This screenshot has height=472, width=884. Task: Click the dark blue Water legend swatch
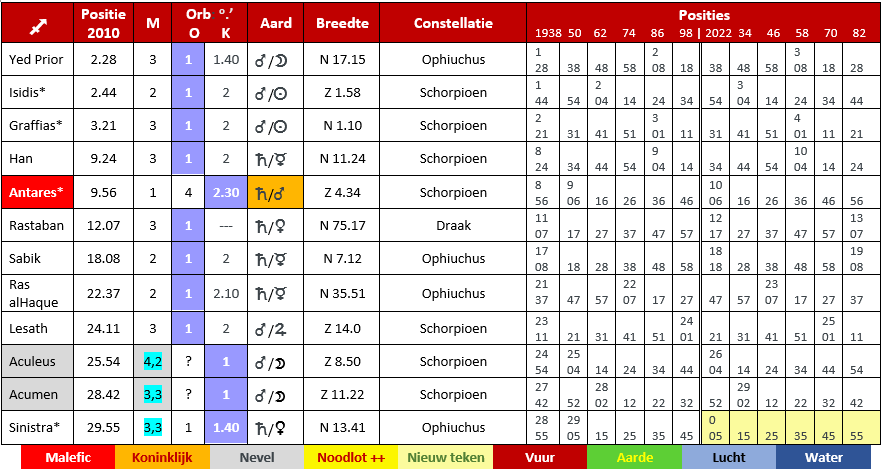click(823, 457)
